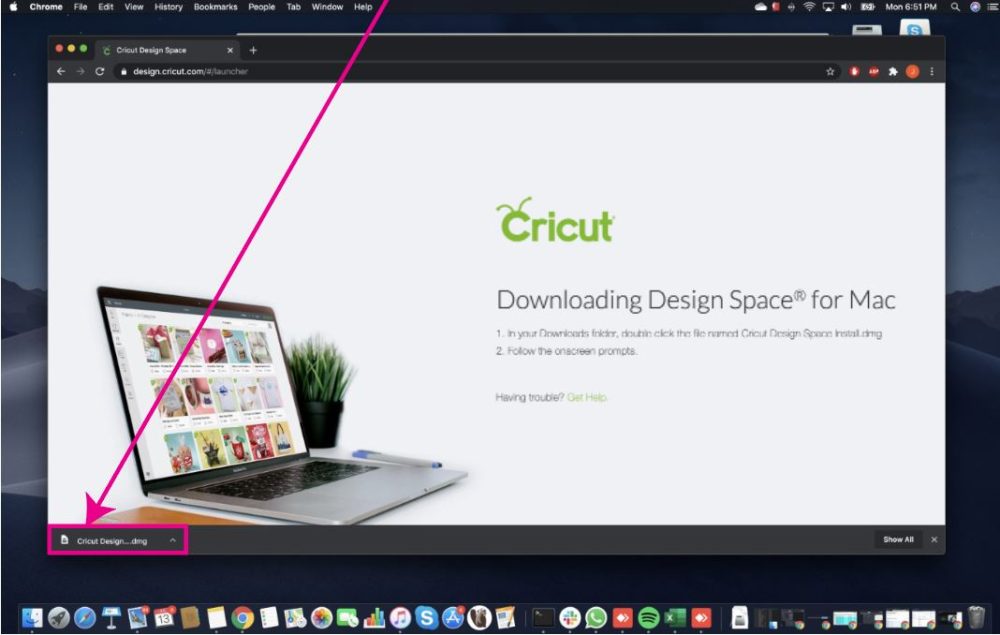
Task: Open the Trash in dock
Action: (x=976, y=617)
